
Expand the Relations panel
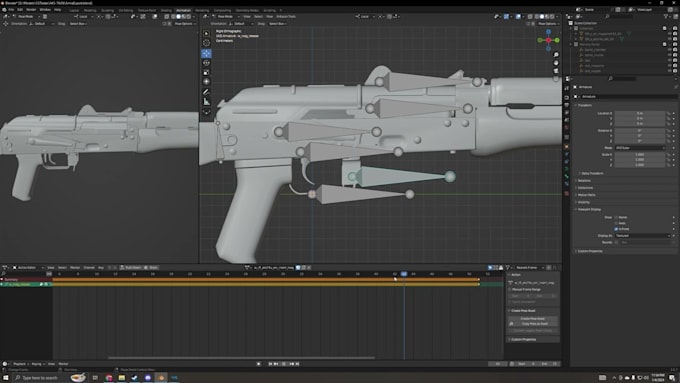pyautogui.click(x=583, y=180)
